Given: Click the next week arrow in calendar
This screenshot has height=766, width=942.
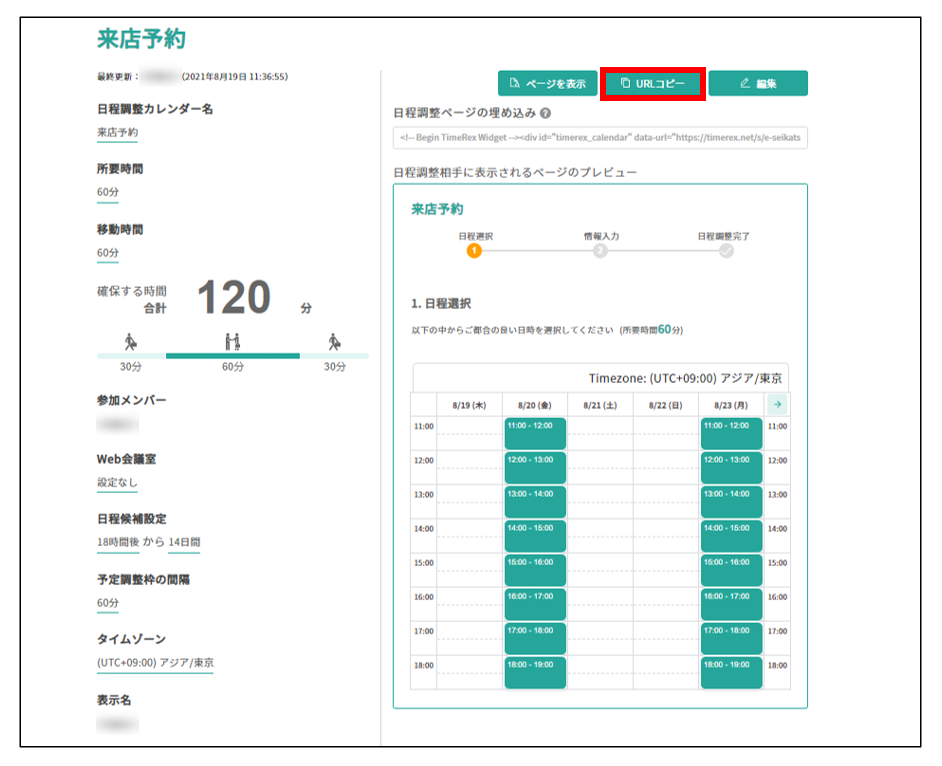Looking at the screenshot, I should click(776, 404).
